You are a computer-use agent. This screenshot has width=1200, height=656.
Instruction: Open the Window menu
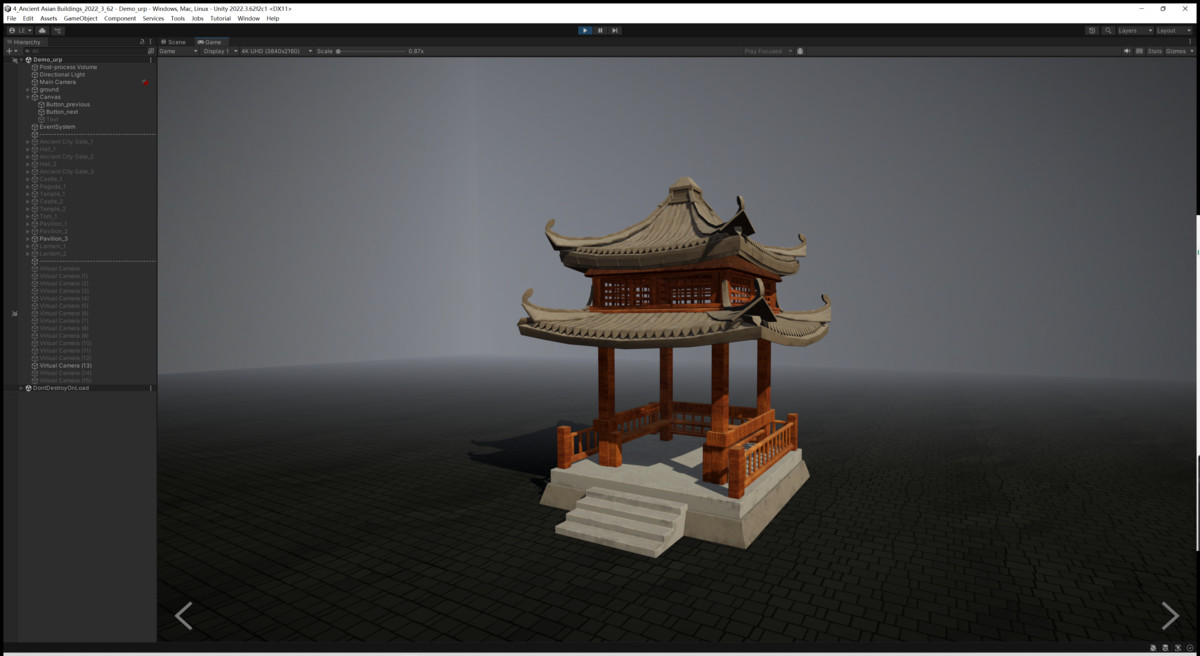pos(248,17)
